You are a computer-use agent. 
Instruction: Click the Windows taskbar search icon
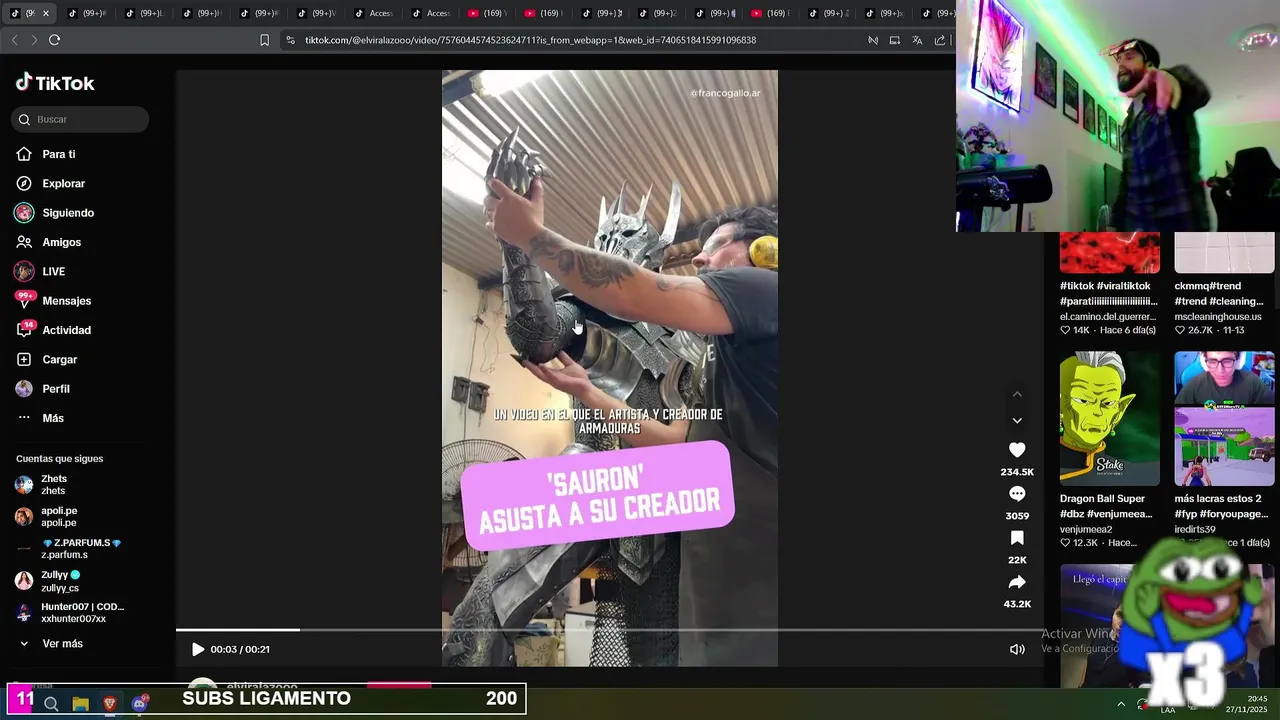click(x=51, y=704)
